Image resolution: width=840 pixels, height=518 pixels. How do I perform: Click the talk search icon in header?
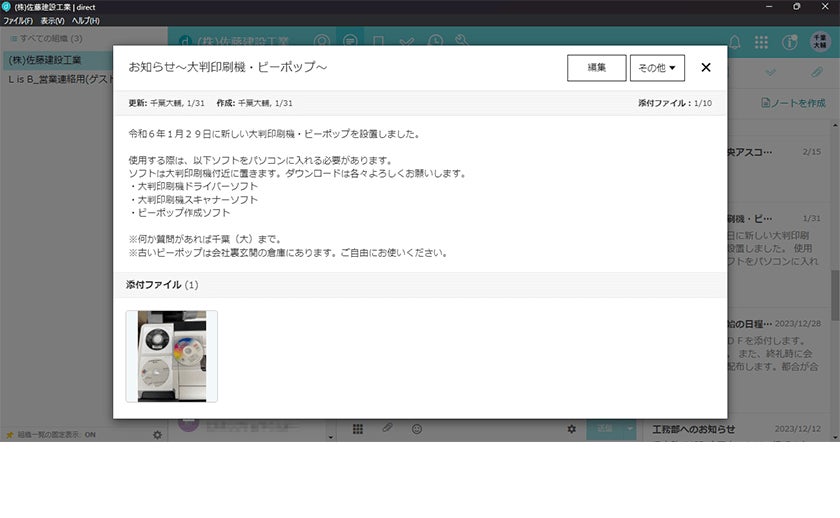[x=321, y=41]
